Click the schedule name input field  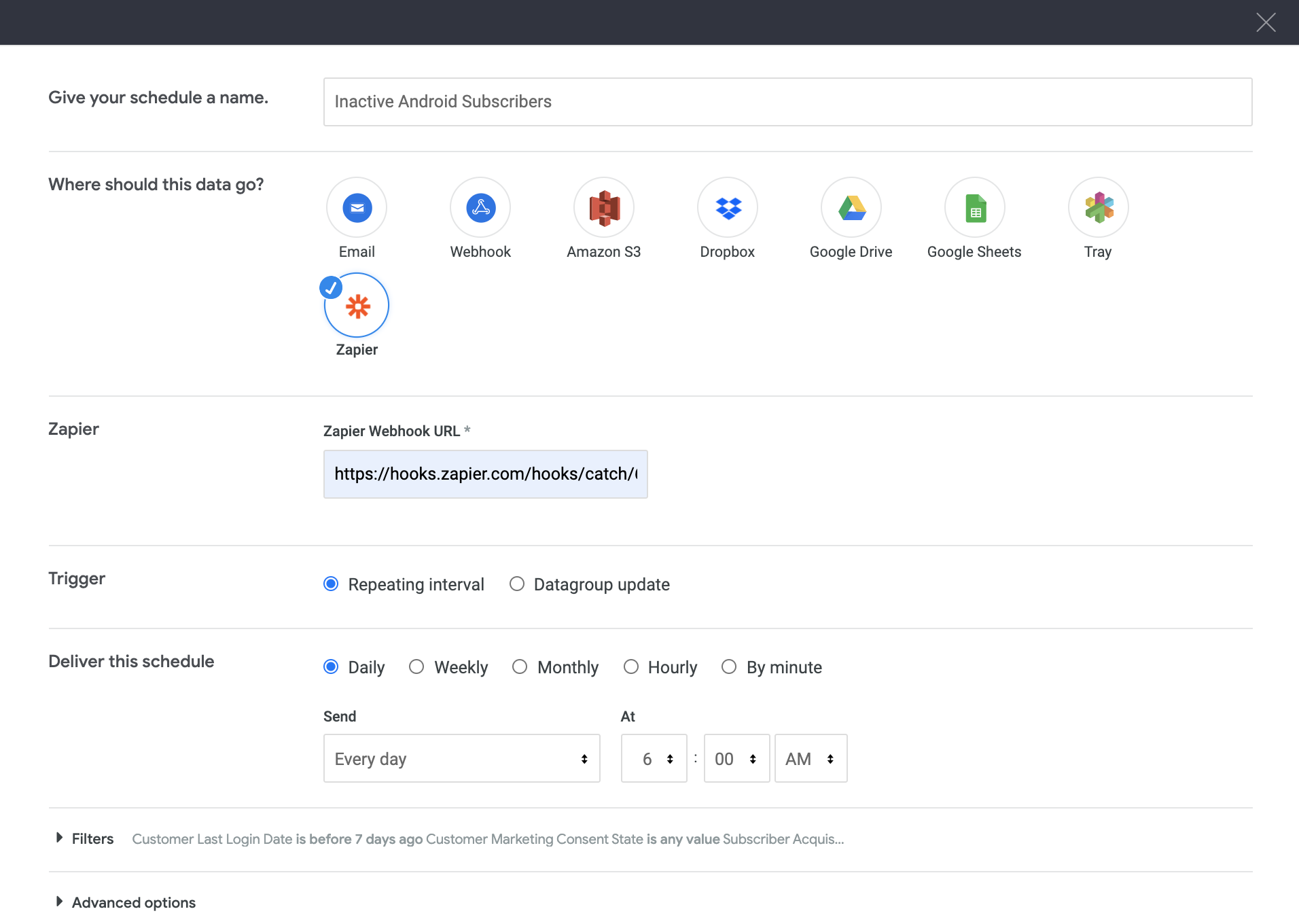pyautogui.click(x=787, y=102)
